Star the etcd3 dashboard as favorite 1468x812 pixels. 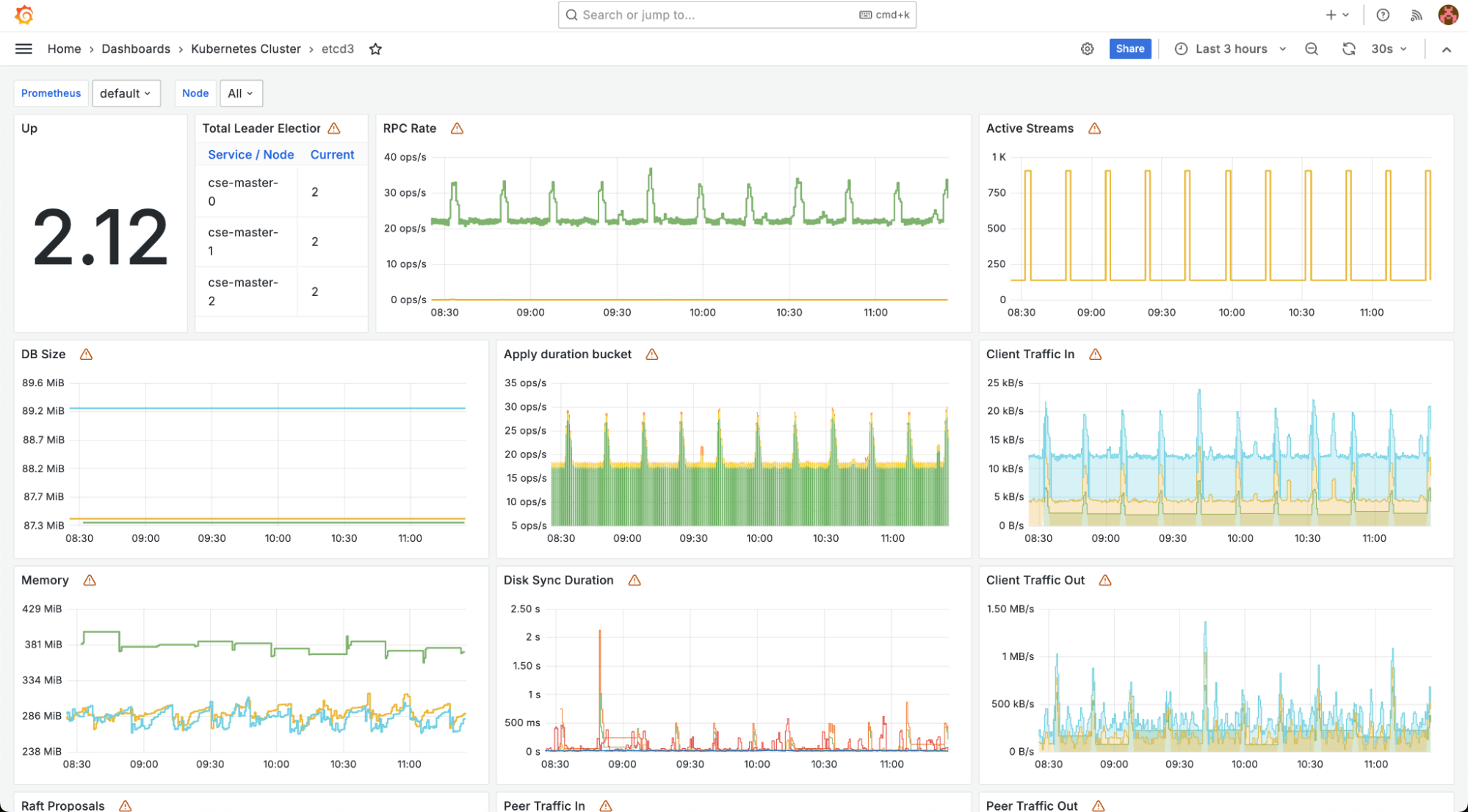375,49
